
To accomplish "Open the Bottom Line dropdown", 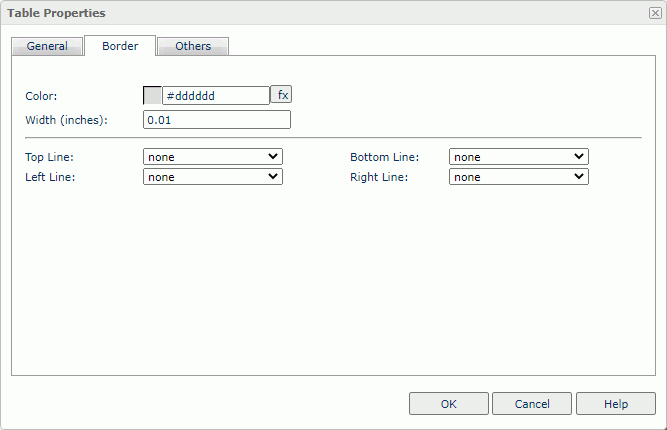I will [x=518, y=157].
